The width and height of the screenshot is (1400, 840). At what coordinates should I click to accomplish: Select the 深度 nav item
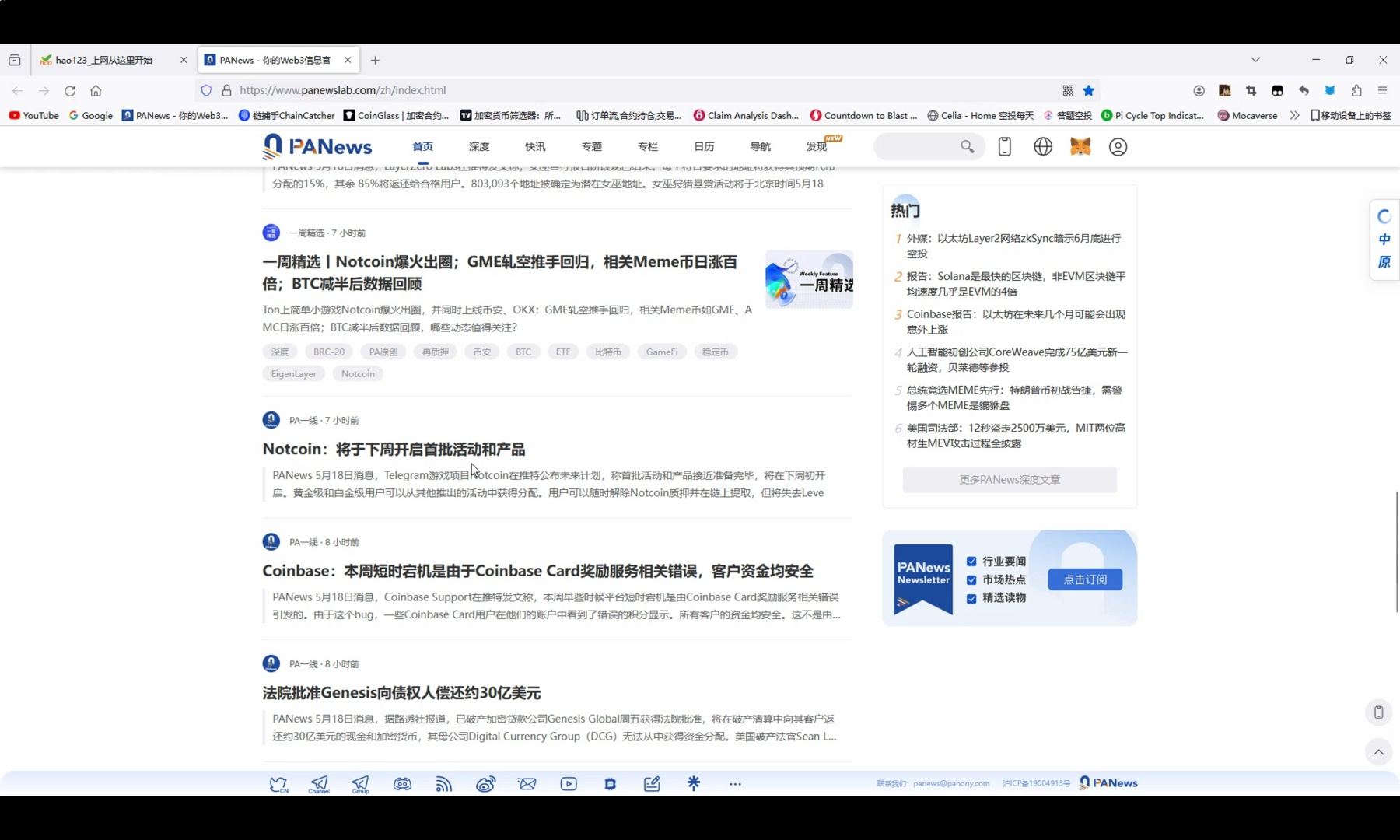(479, 146)
